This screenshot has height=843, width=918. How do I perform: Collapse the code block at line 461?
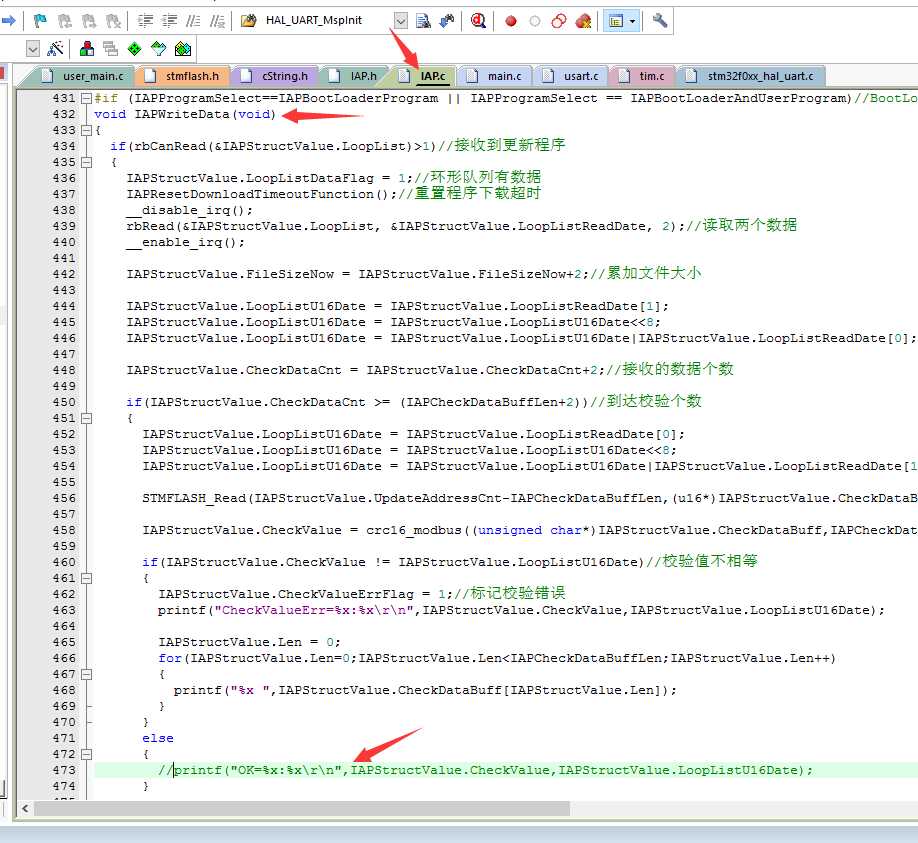pyautogui.click(x=86, y=578)
